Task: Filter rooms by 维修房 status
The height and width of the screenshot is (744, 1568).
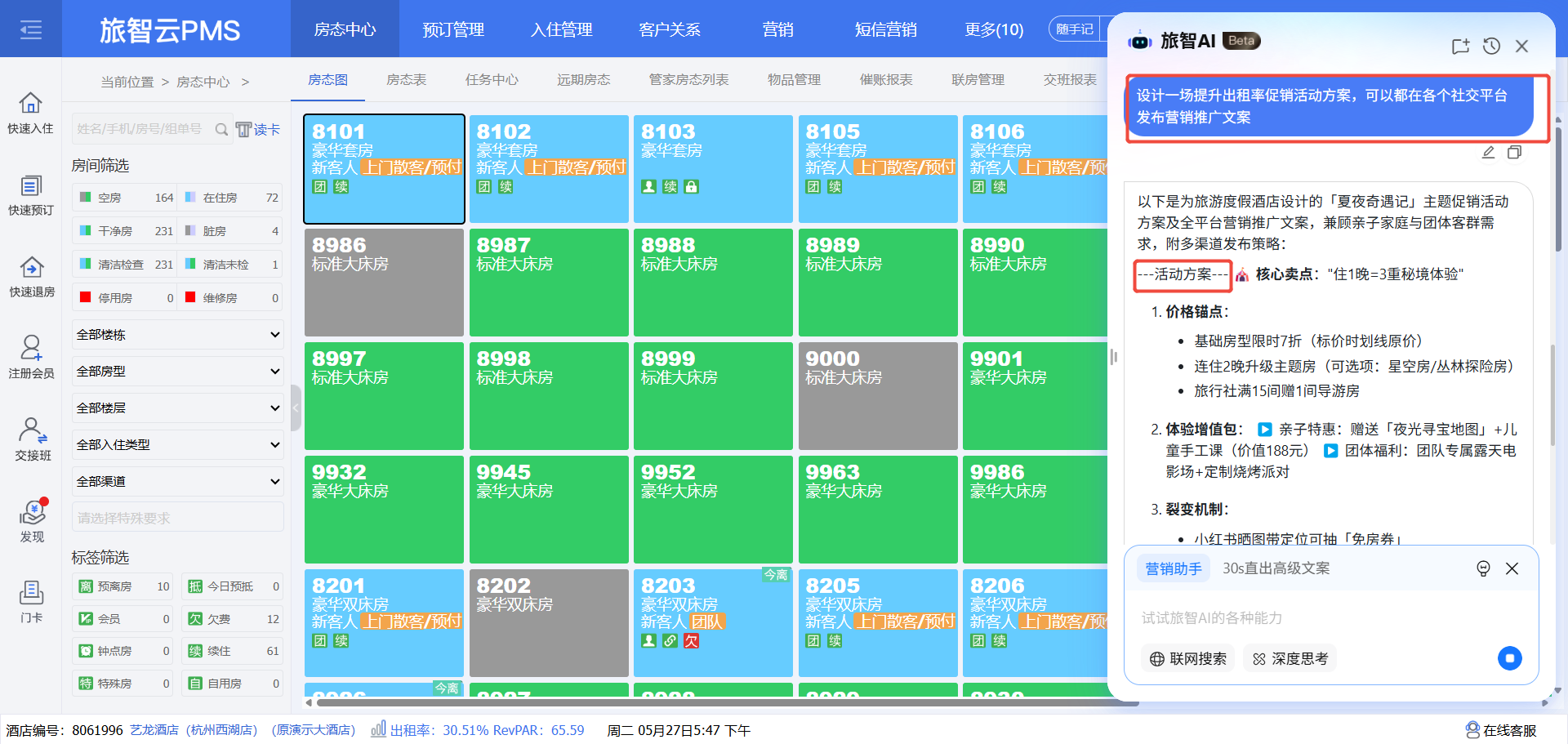Action: pos(231,298)
